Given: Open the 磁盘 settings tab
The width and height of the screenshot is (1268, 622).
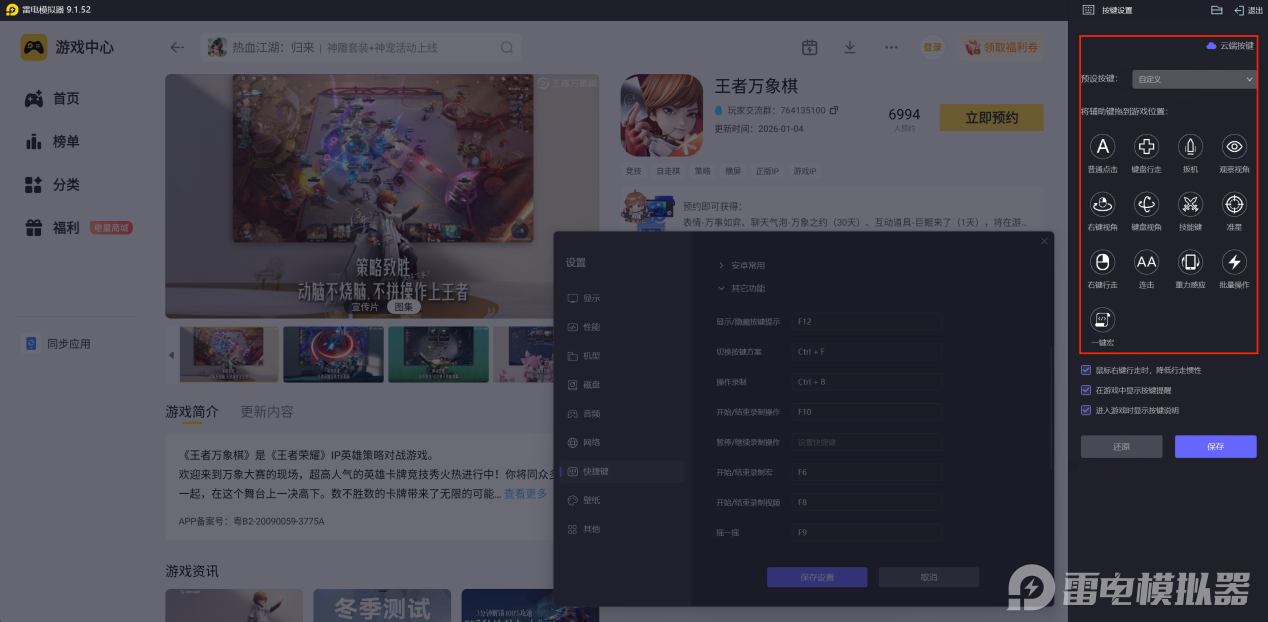Looking at the screenshot, I should (x=620, y=385).
